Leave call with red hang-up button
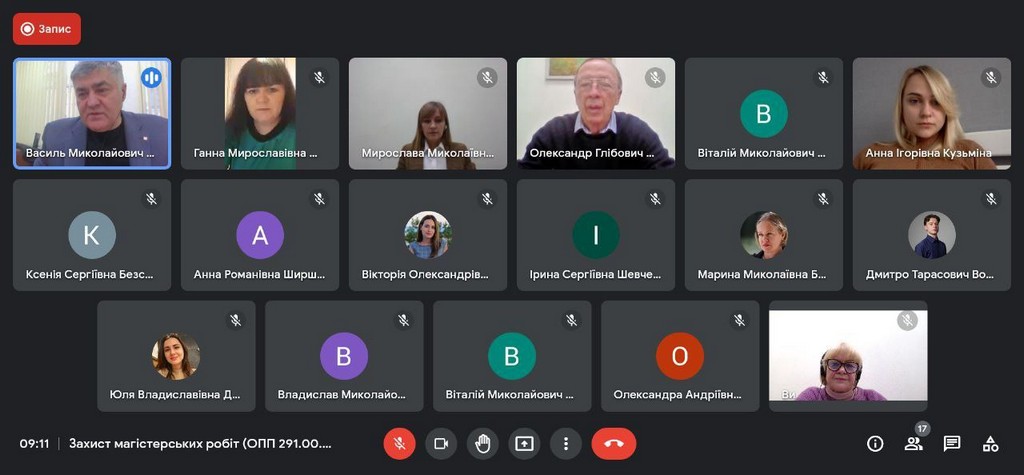The width and height of the screenshot is (1024, 475). pos(613,443)
